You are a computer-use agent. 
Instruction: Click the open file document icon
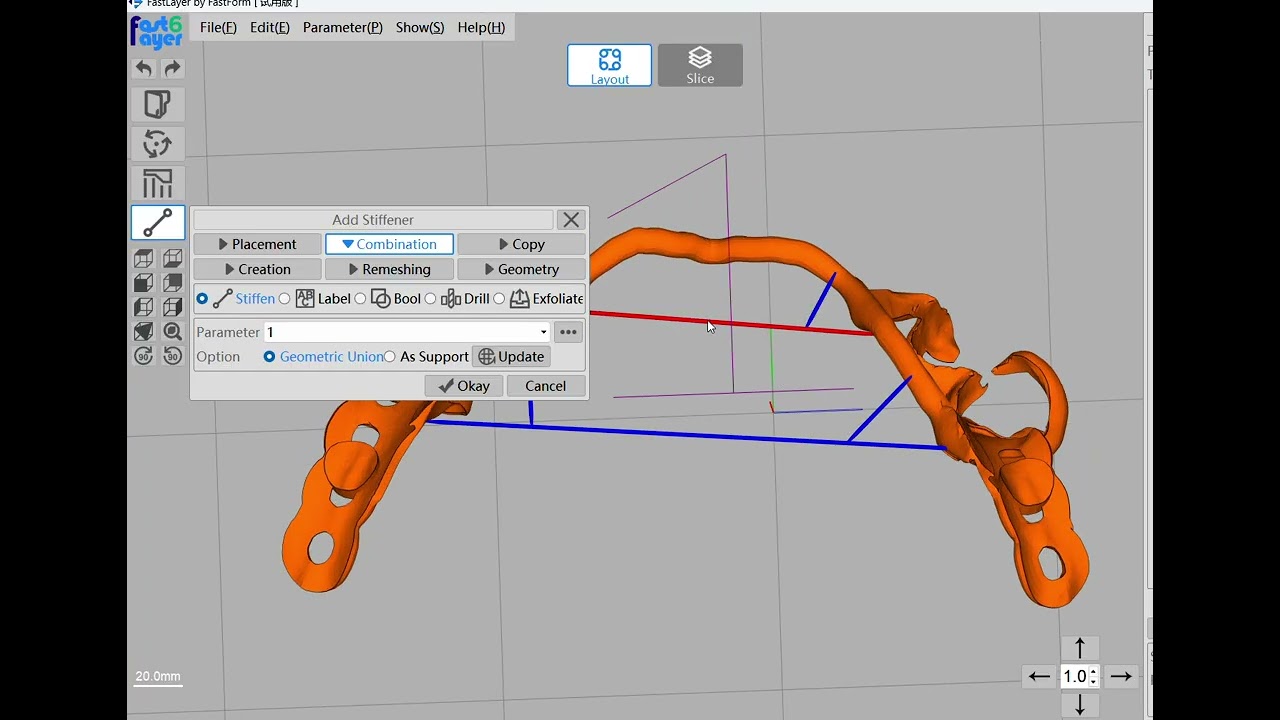click(x=157, y=104)
